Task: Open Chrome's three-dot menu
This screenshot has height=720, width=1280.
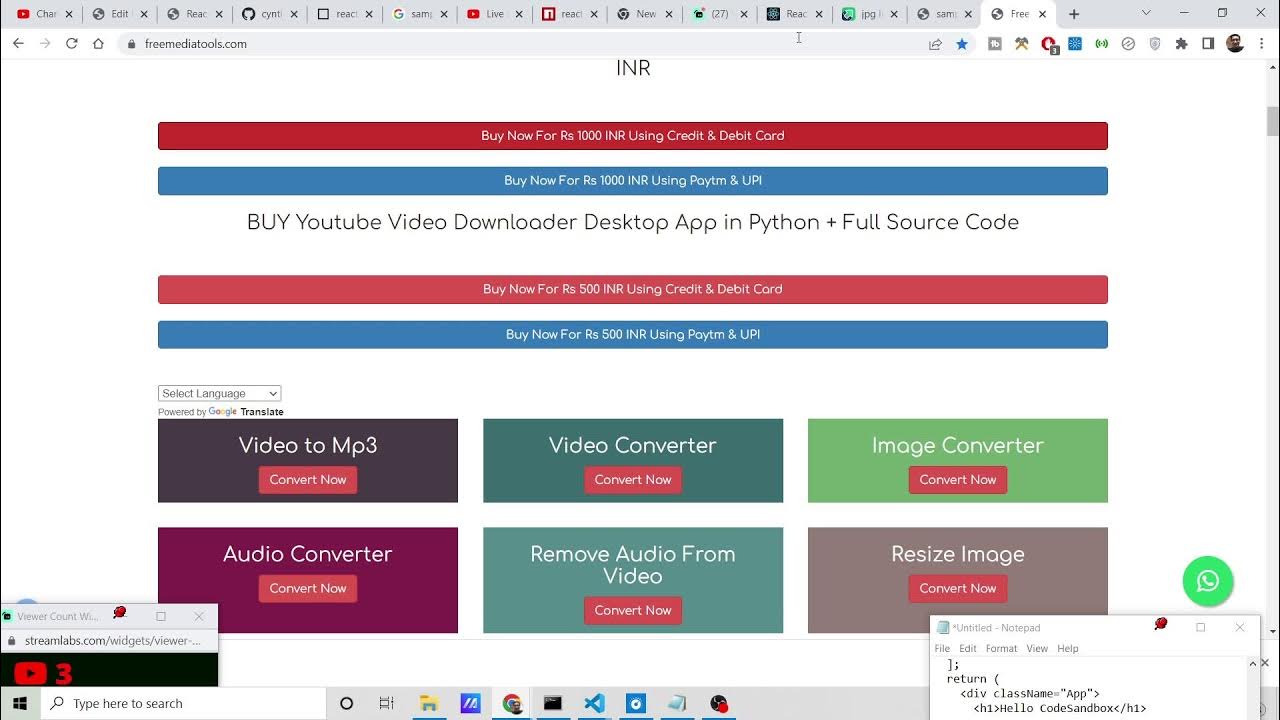Action: point(1263,44)
